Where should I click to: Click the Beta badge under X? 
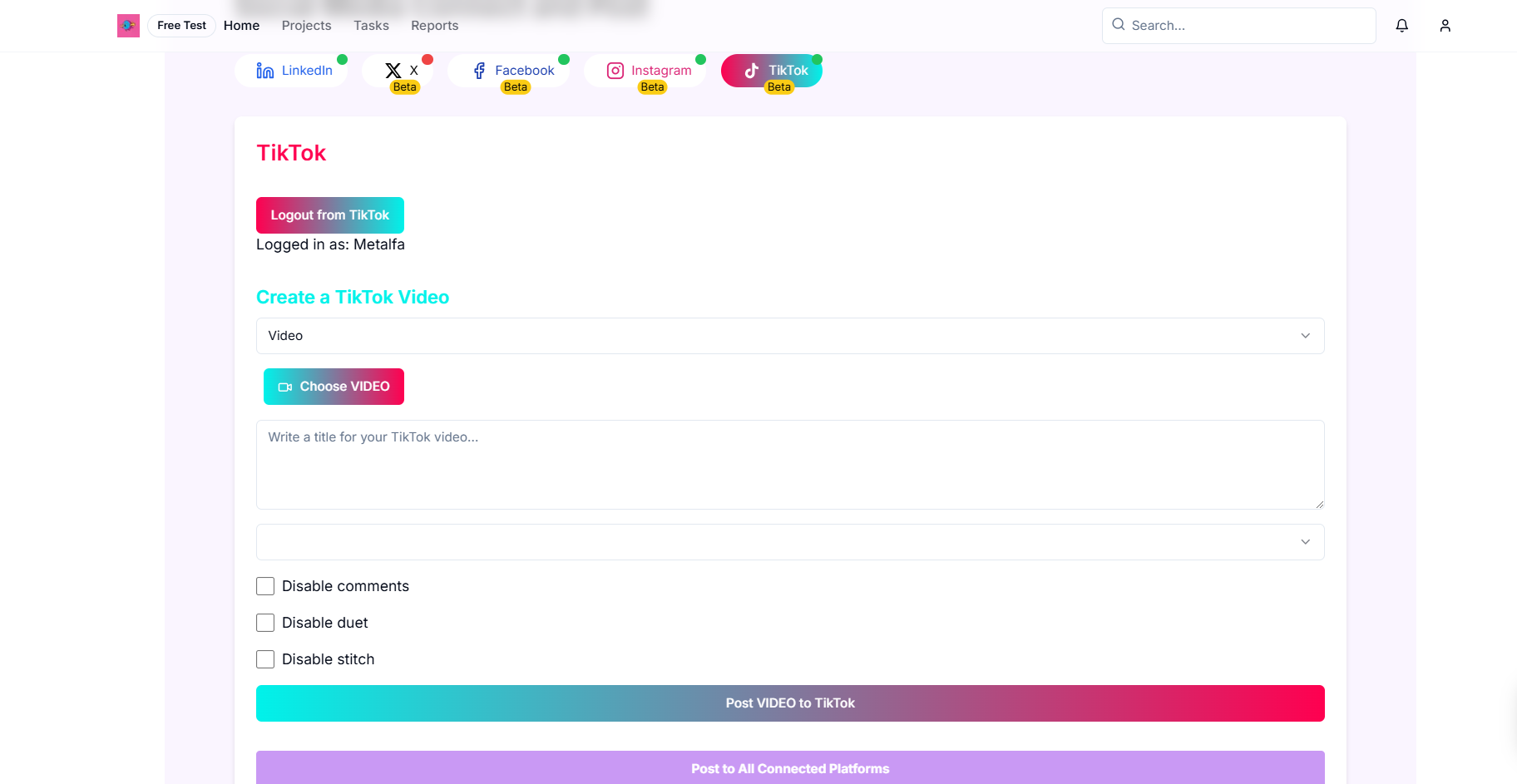point(405,87)
